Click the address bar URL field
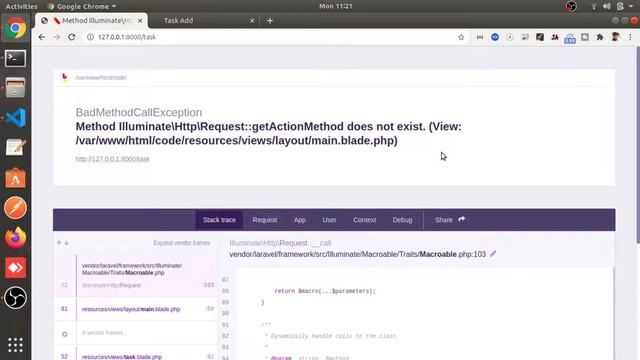The height and width of the screenshot is (360, 640). (x=269, y=37)
